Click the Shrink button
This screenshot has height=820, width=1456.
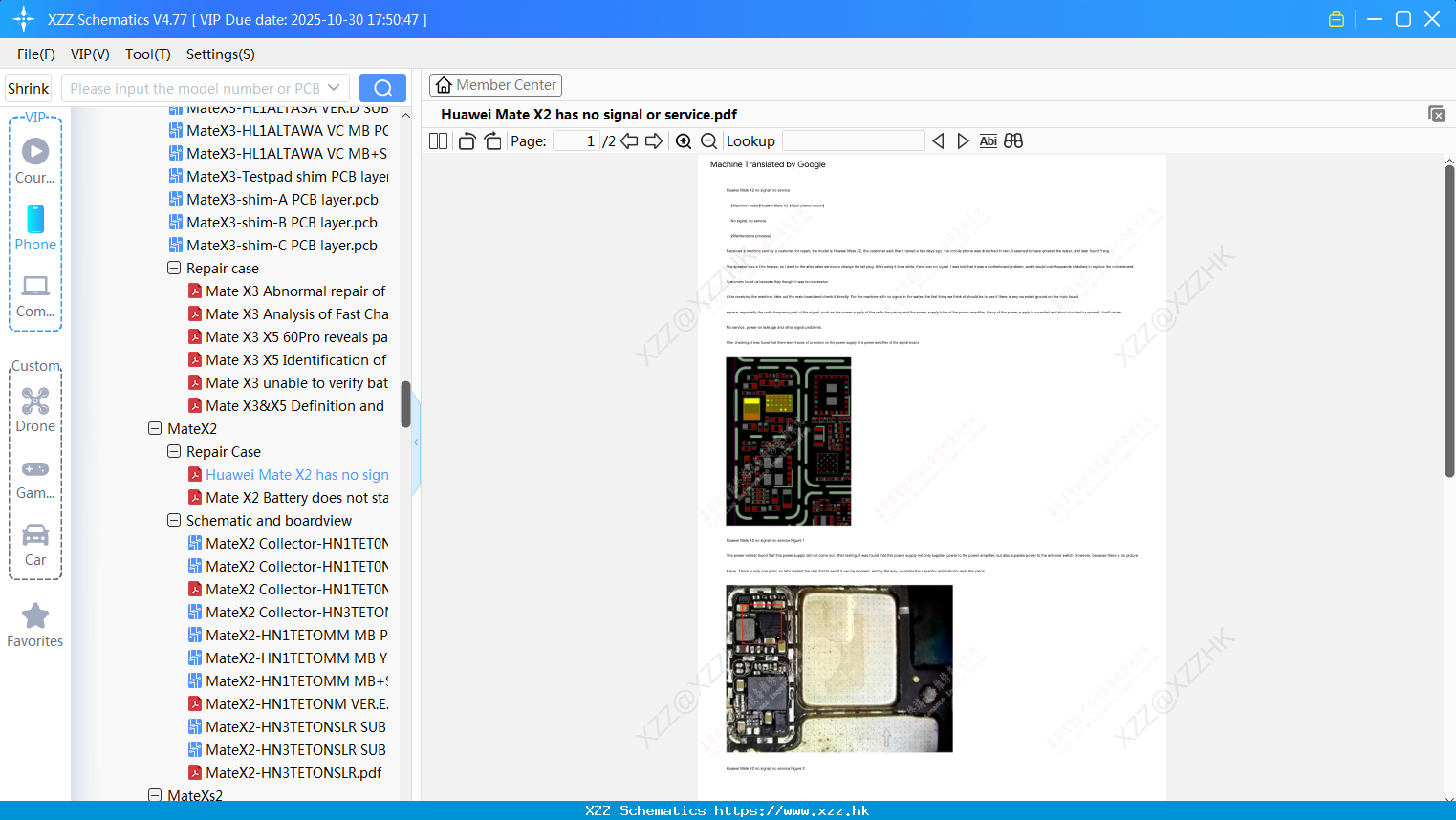click(28, 88)
